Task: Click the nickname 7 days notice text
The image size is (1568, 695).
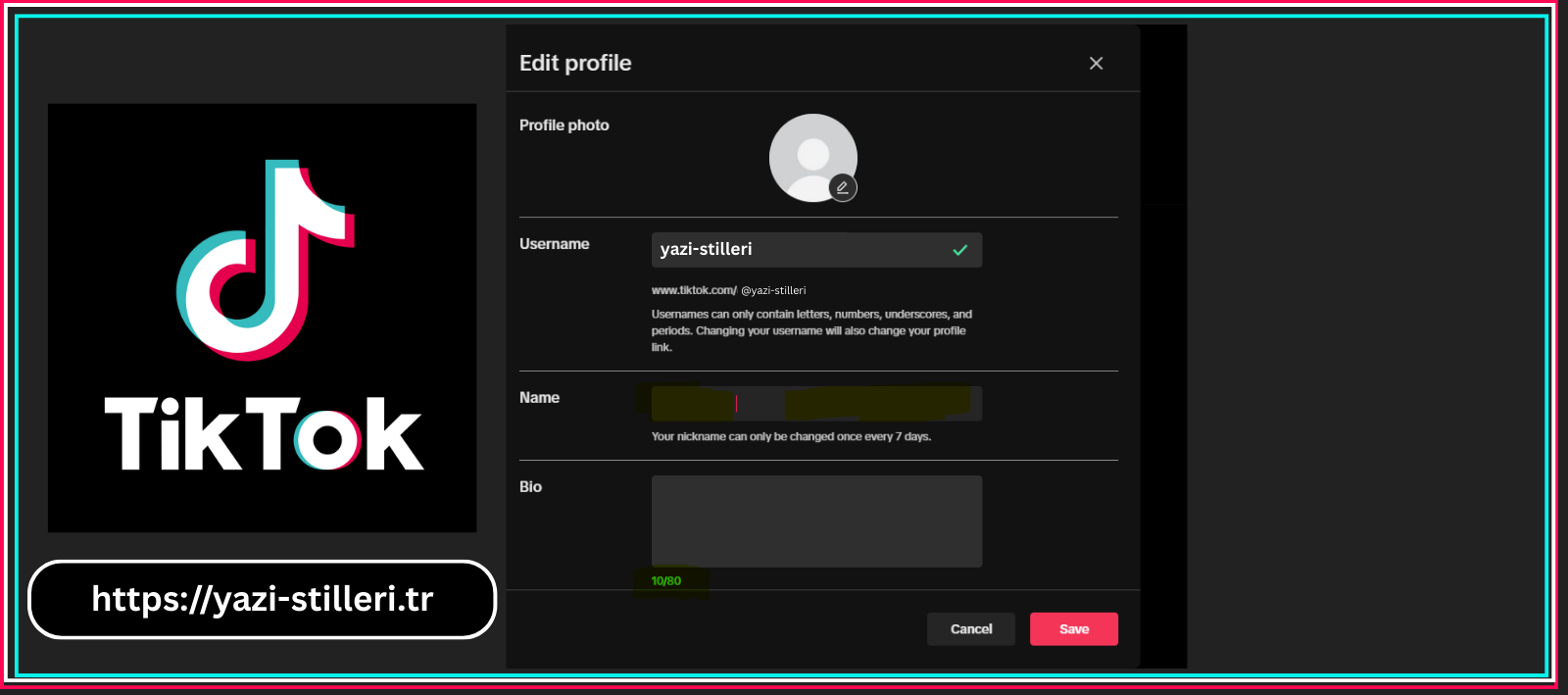Action: 791,437
